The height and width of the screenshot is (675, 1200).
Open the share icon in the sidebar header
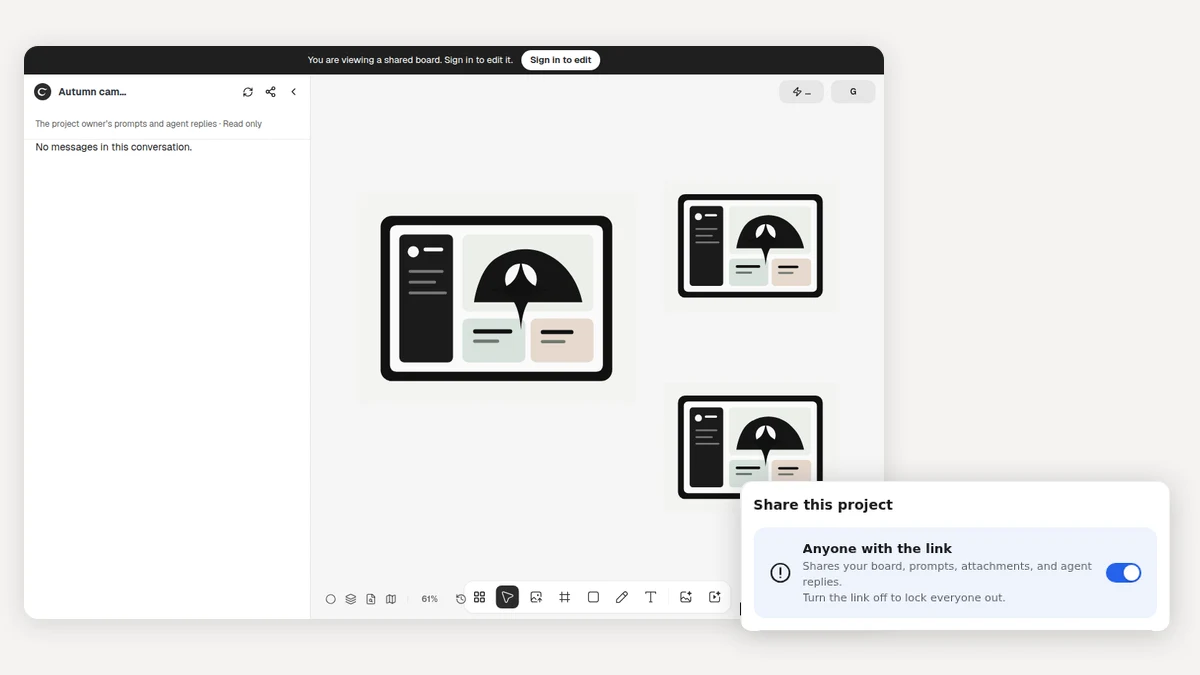click(271, 92)
